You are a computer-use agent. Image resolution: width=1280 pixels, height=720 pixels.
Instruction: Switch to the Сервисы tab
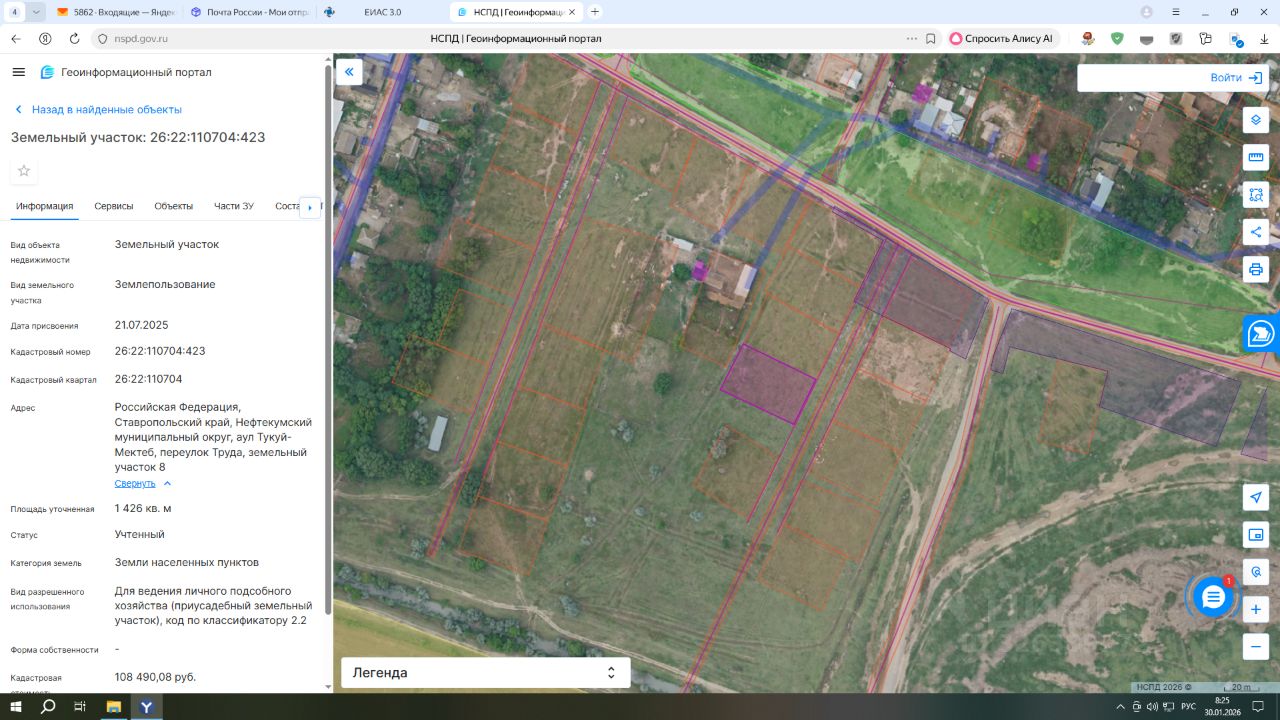coord(114,206)
